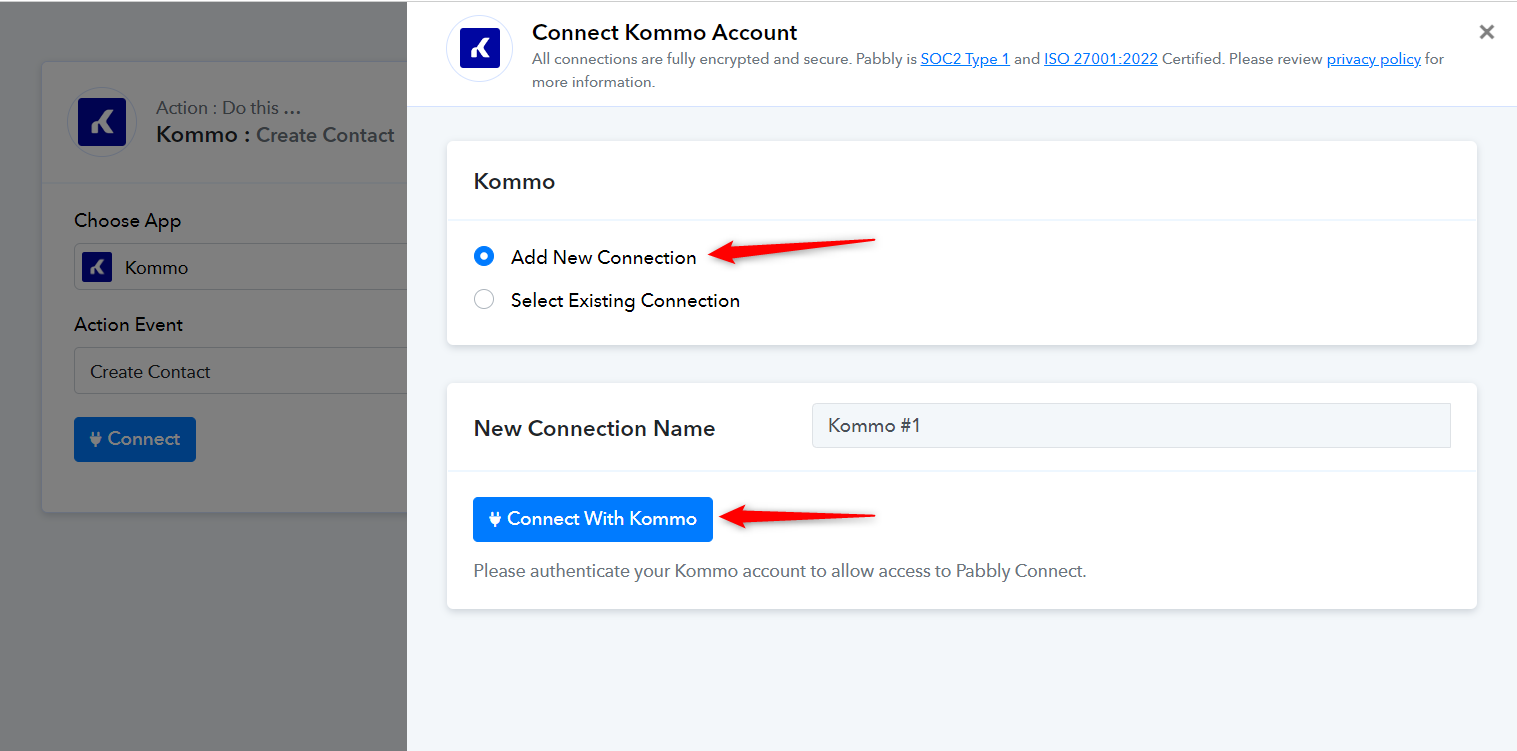The height and width of the screenshot is (751, 1517).
Task: Open the ISO 27001:2022 certification link
Action: 1101,59
